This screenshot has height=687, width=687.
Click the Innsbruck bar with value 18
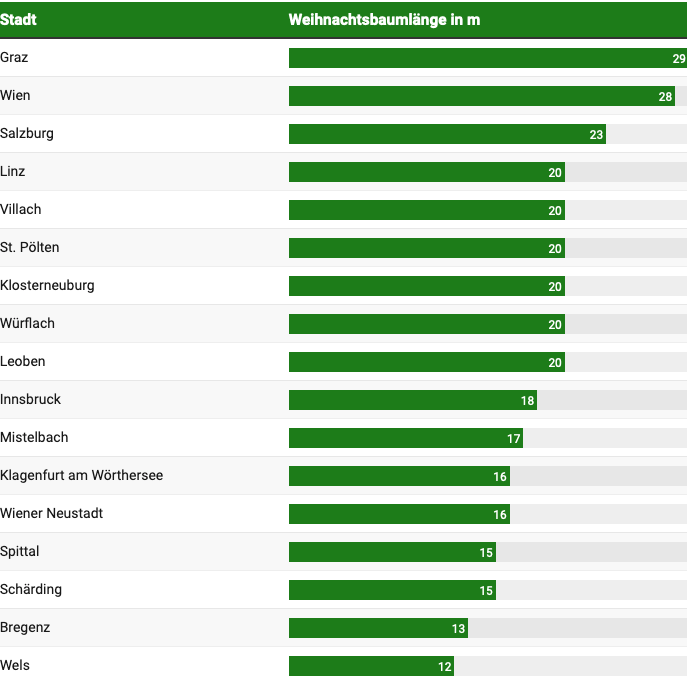tap(412, 400)
